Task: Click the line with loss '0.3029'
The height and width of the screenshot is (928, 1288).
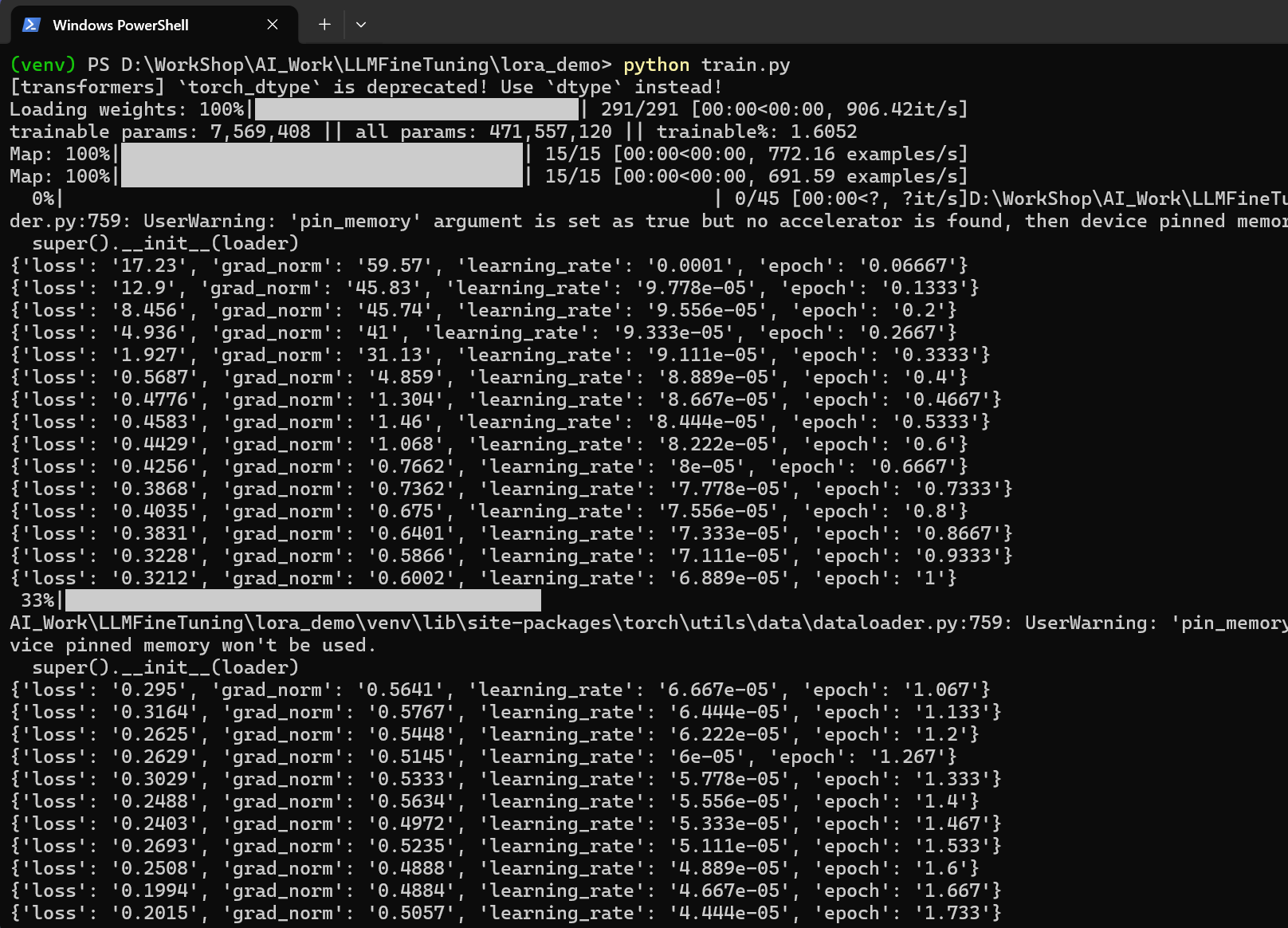Action: pos(506,779)
